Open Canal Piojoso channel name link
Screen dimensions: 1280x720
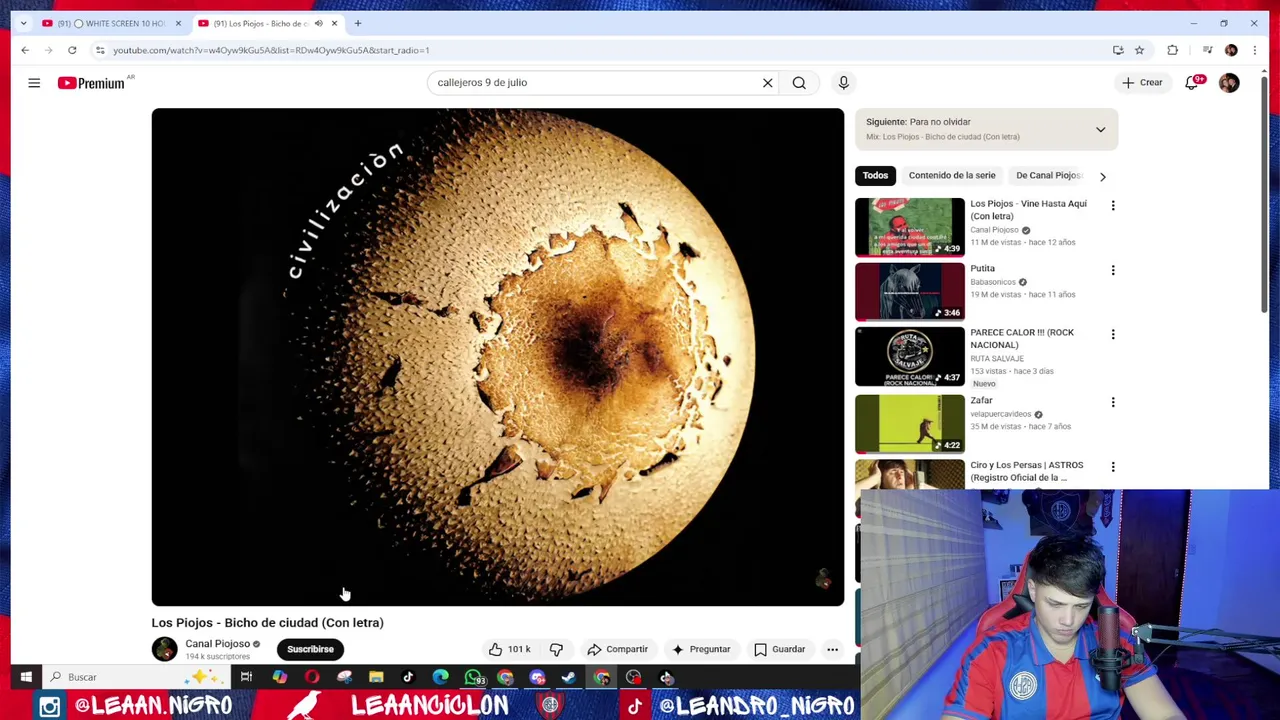coord(217,644)
